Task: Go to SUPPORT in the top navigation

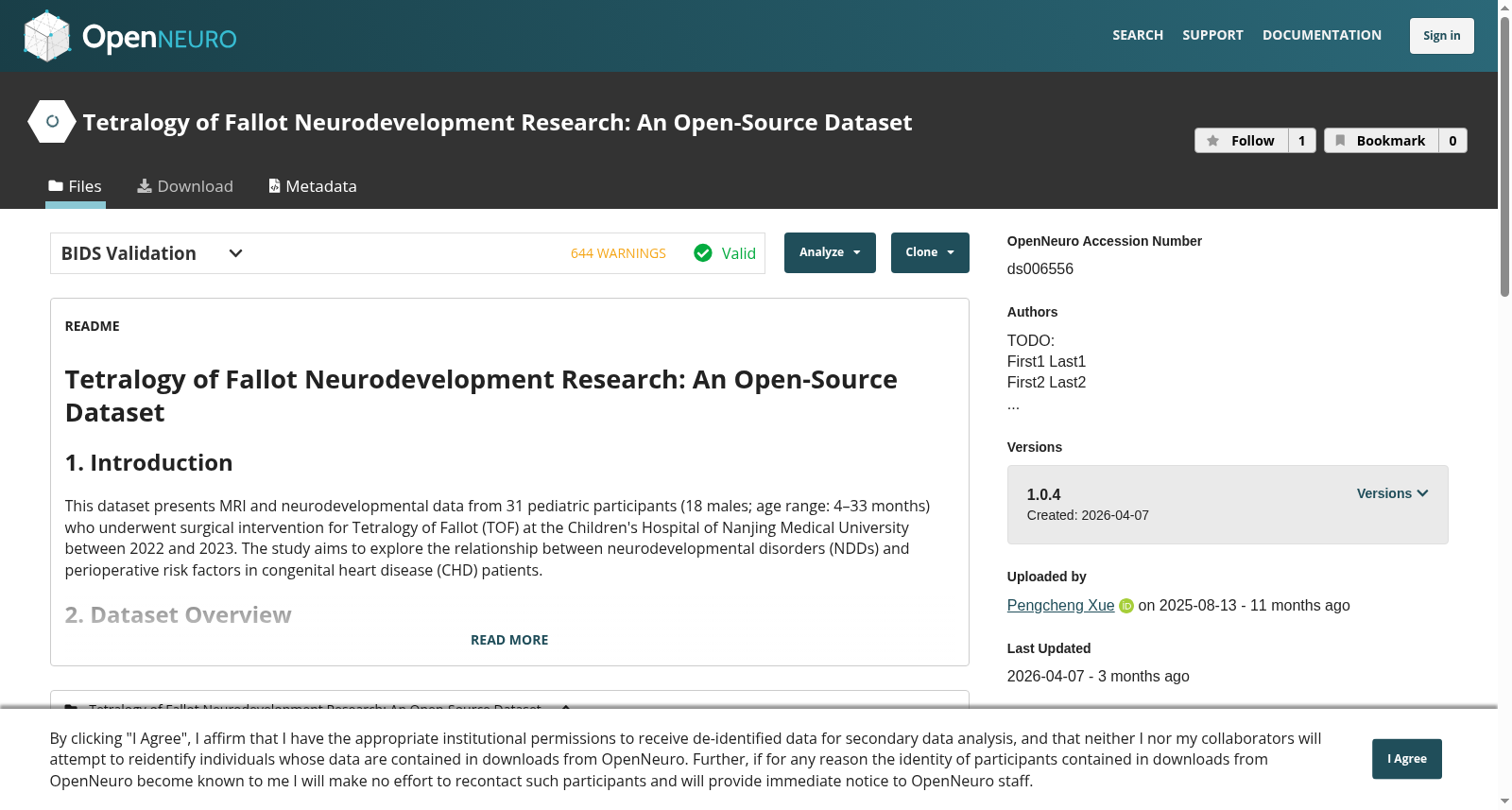Action: pyautogui.click(x=1212, y=35)
